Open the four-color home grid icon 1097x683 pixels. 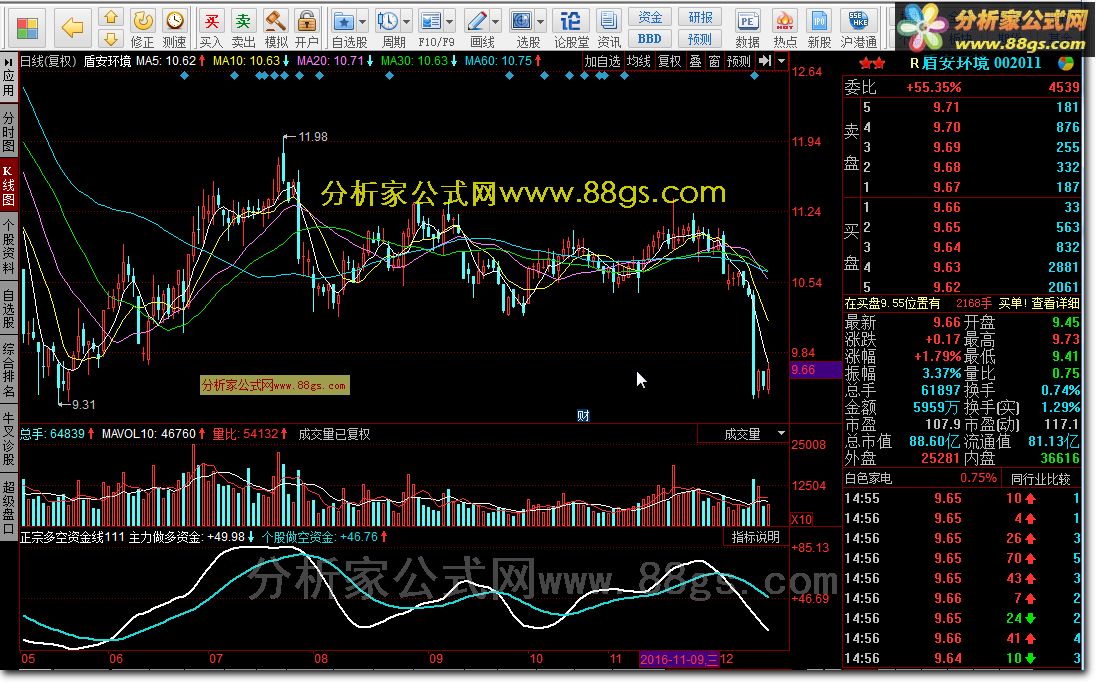[27, 28]
